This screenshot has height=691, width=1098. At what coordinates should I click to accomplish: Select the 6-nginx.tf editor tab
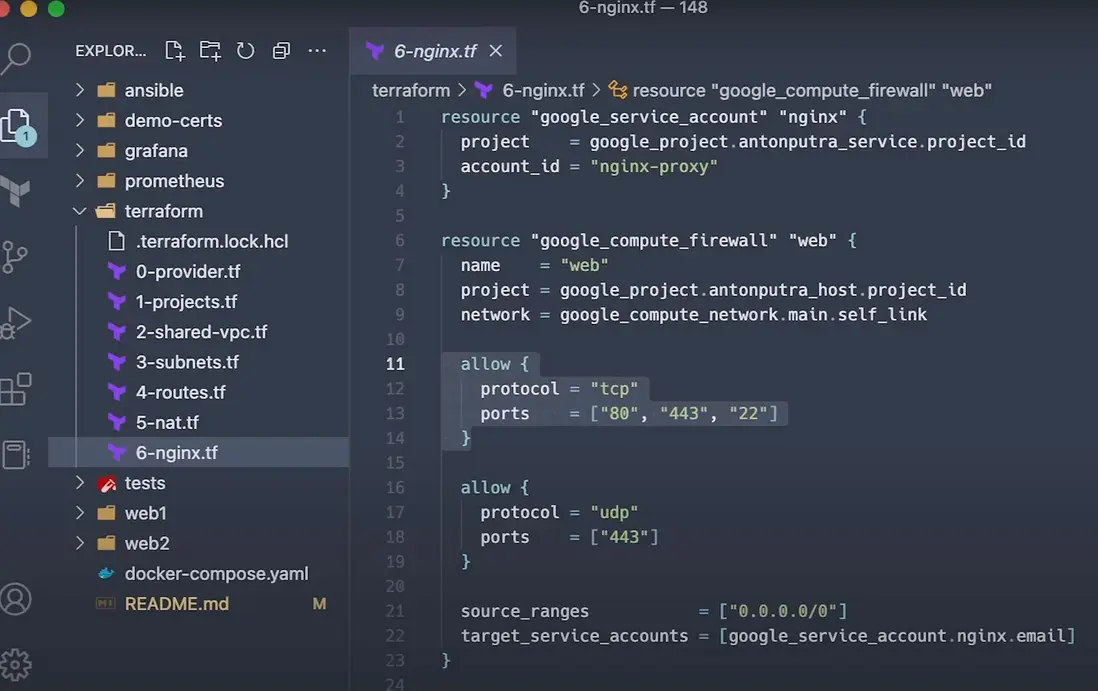(433, 51)
